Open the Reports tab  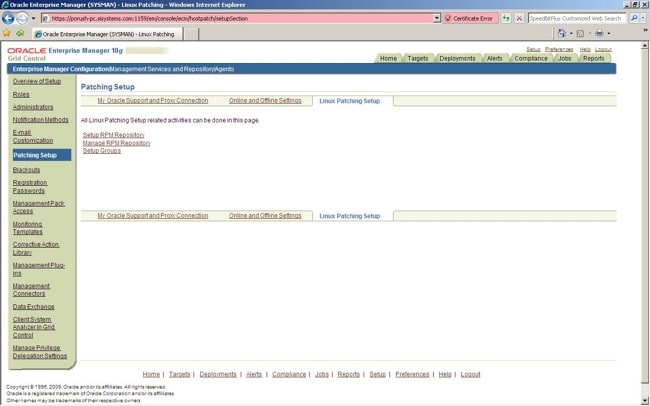coord(593,58)
